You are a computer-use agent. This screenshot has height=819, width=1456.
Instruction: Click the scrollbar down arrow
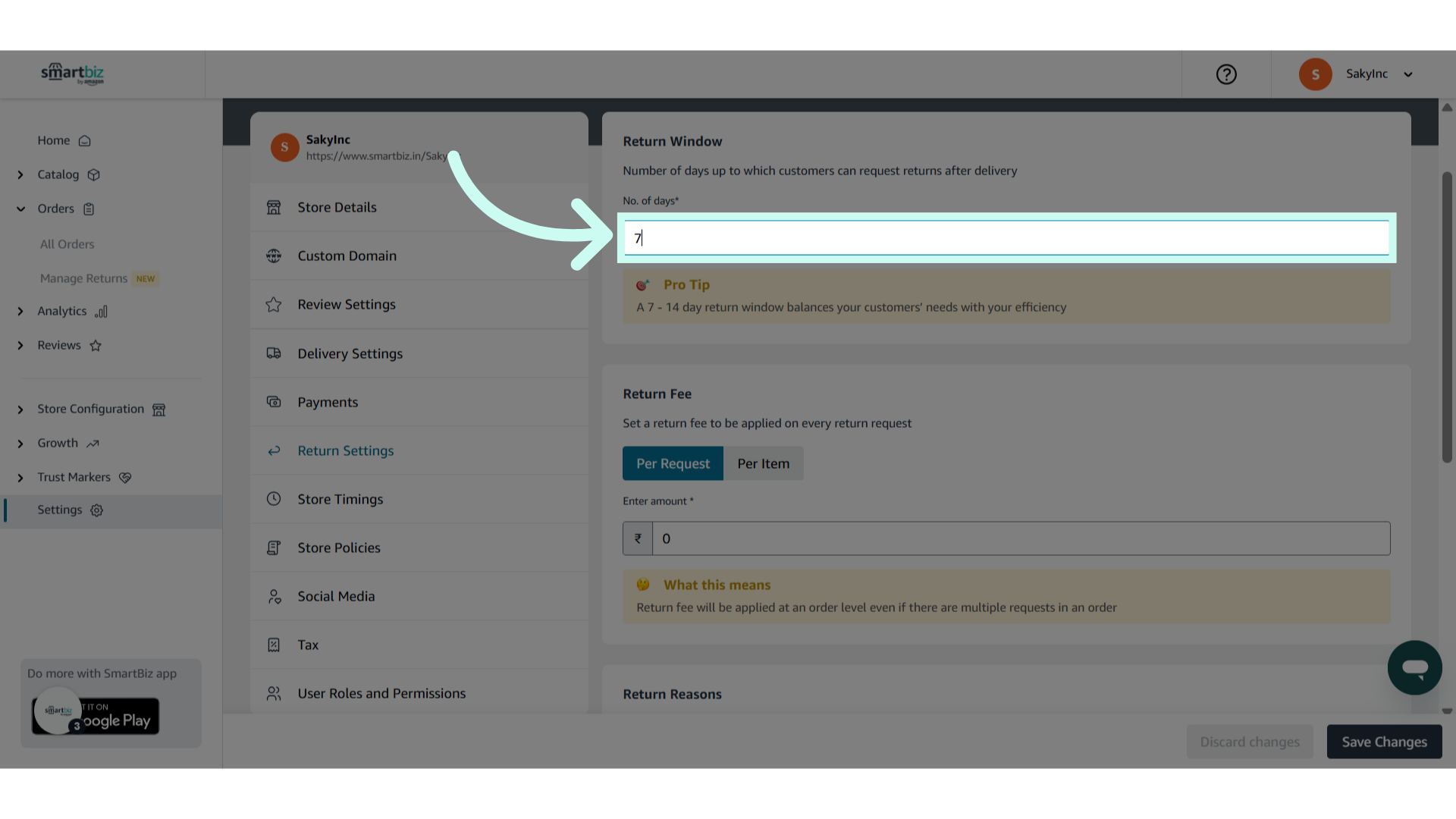tap(1447, 711)
